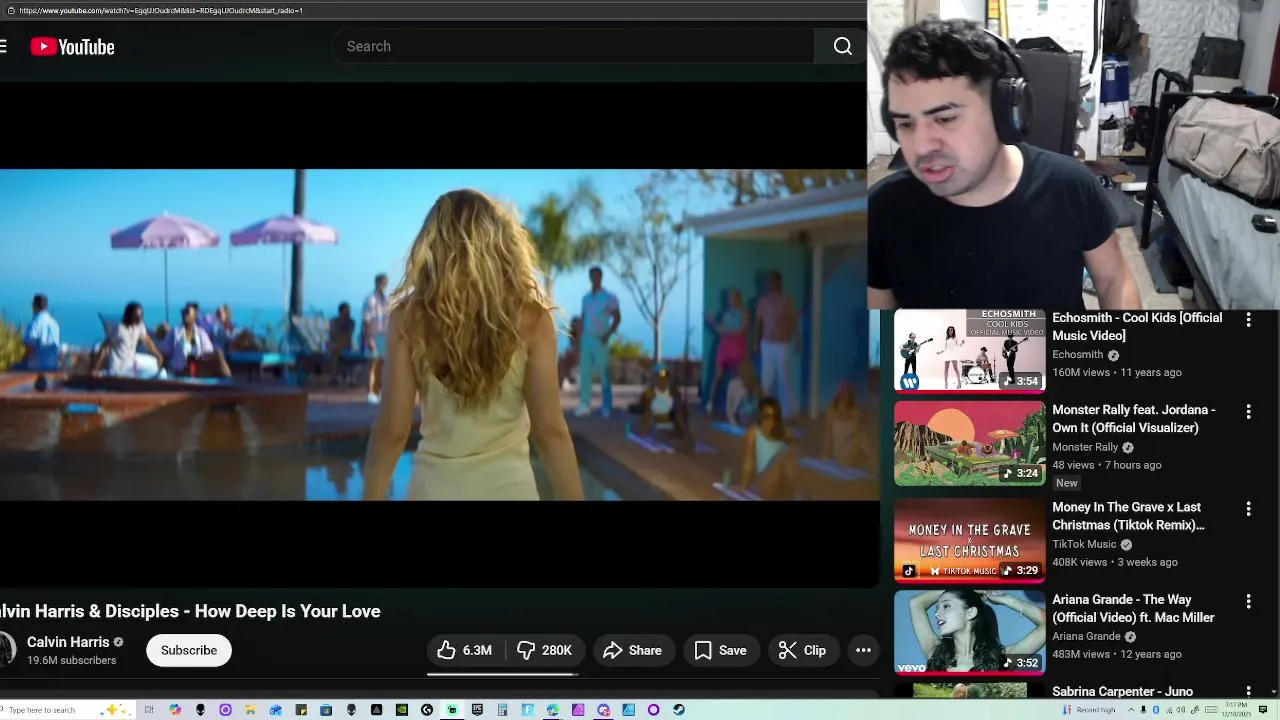This screenshot has width=1280, height=720.
Task: Like the video with 6.3M likes
Action: point(464,650)
